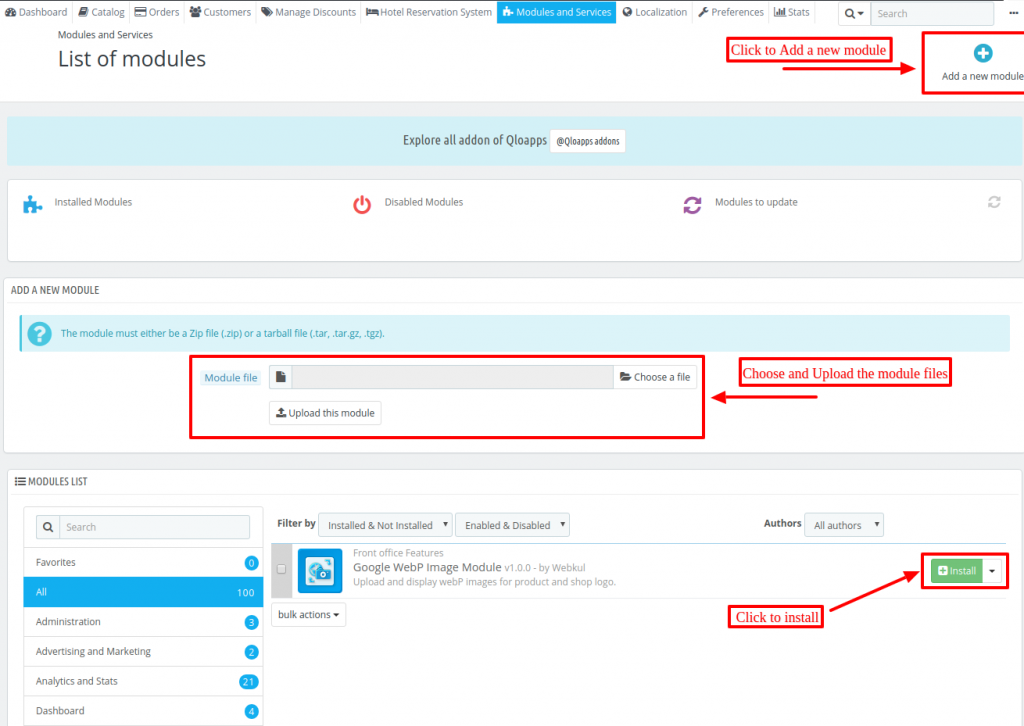Click the file icon beside Module file field
This screenshot has width=1024, height=726.
point(281,377)
